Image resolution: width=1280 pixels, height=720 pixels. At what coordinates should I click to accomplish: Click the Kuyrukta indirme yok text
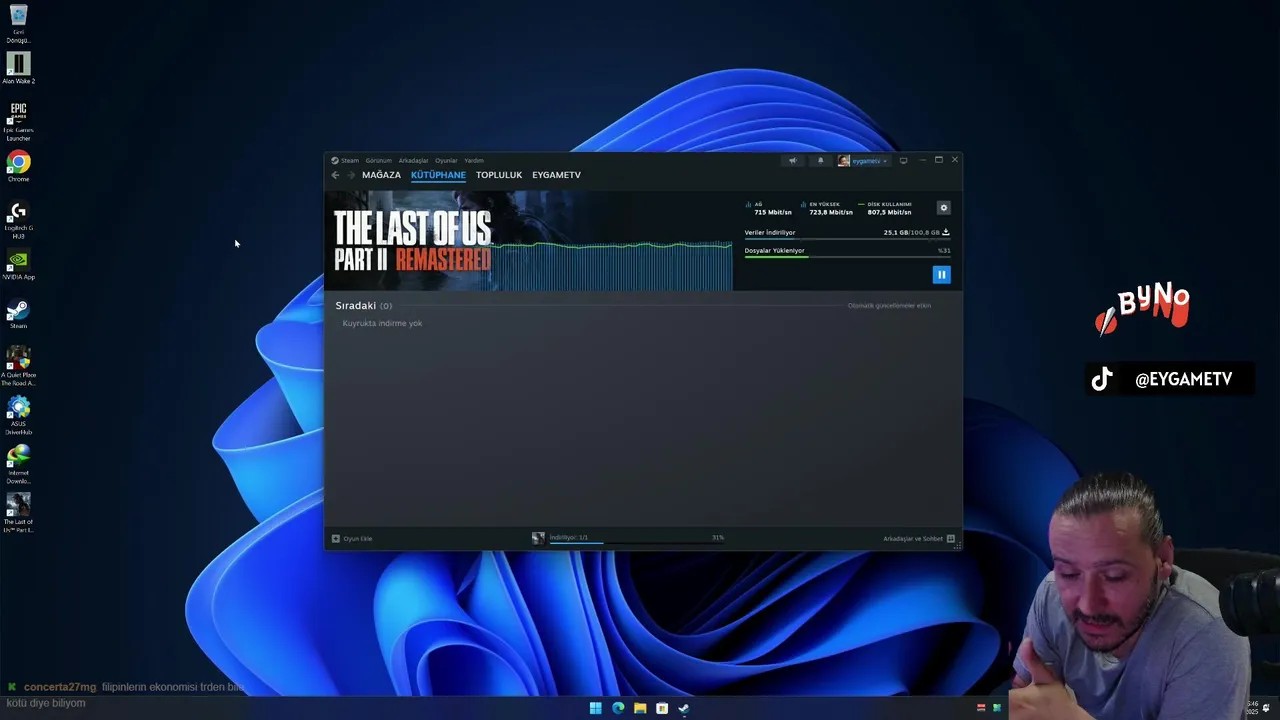[382, 324]
